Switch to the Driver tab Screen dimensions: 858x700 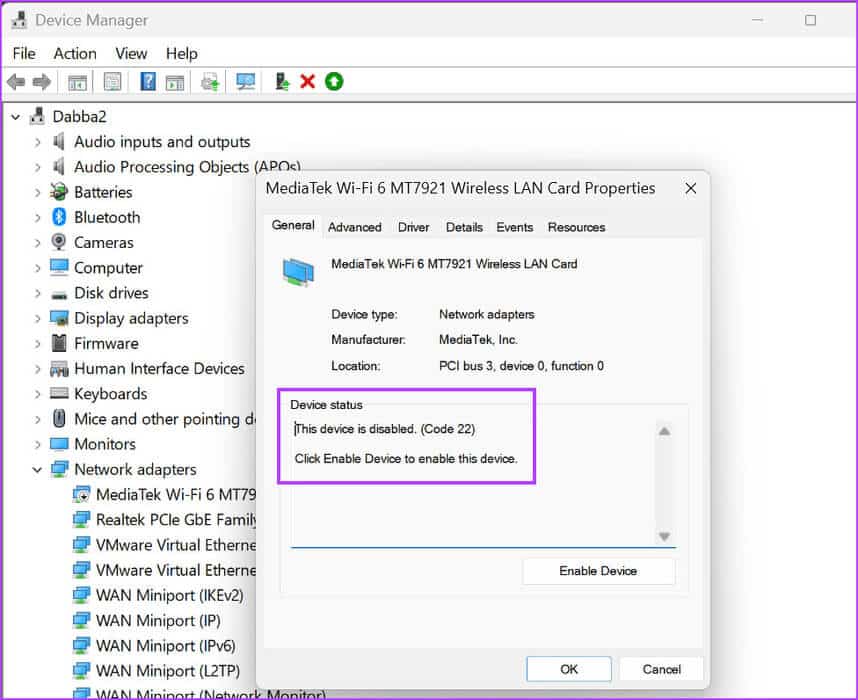(413, 227)
